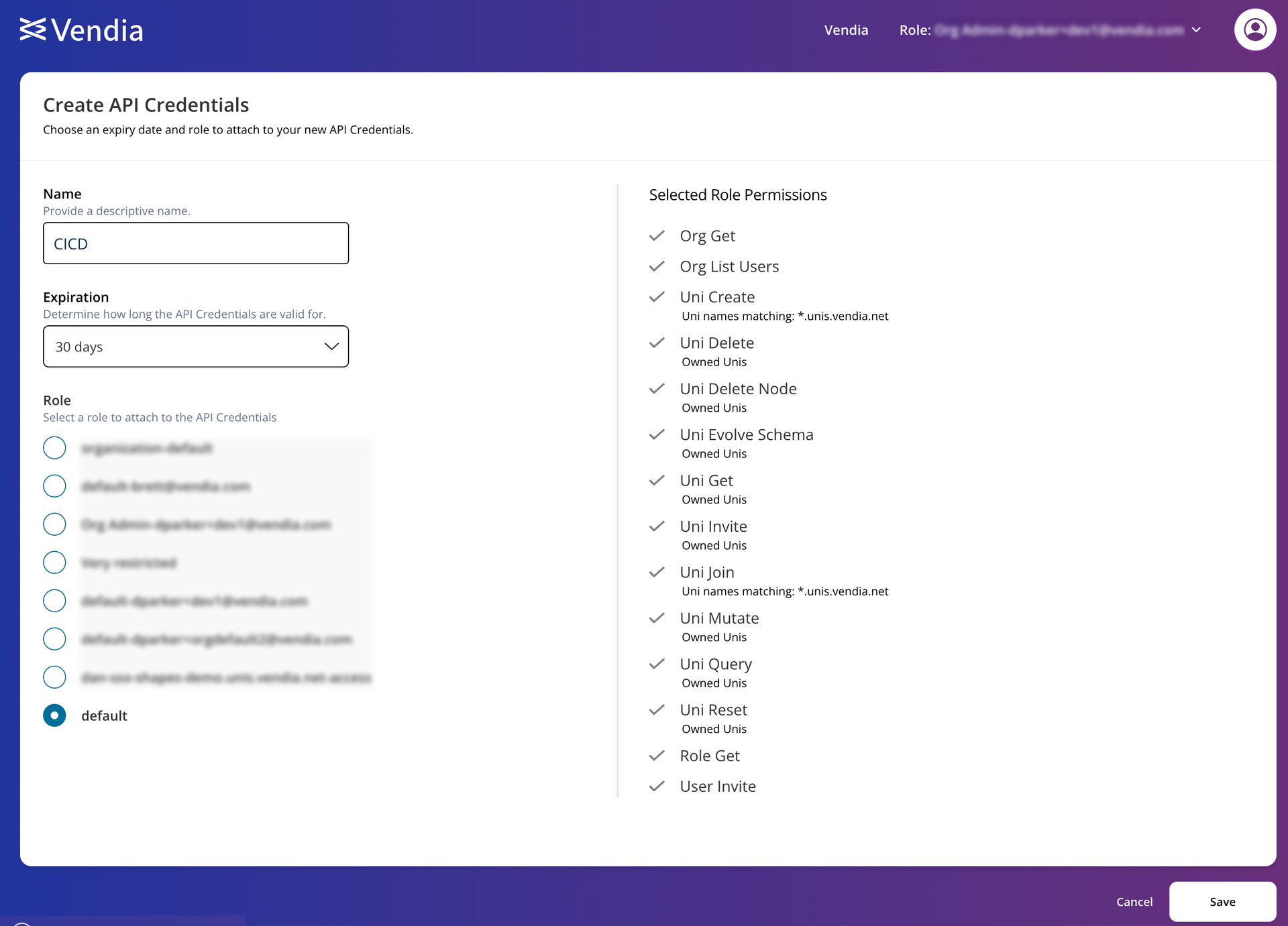
Task: Click the checkmark next to Uni Mutate
Action: (x=657, y=618)
